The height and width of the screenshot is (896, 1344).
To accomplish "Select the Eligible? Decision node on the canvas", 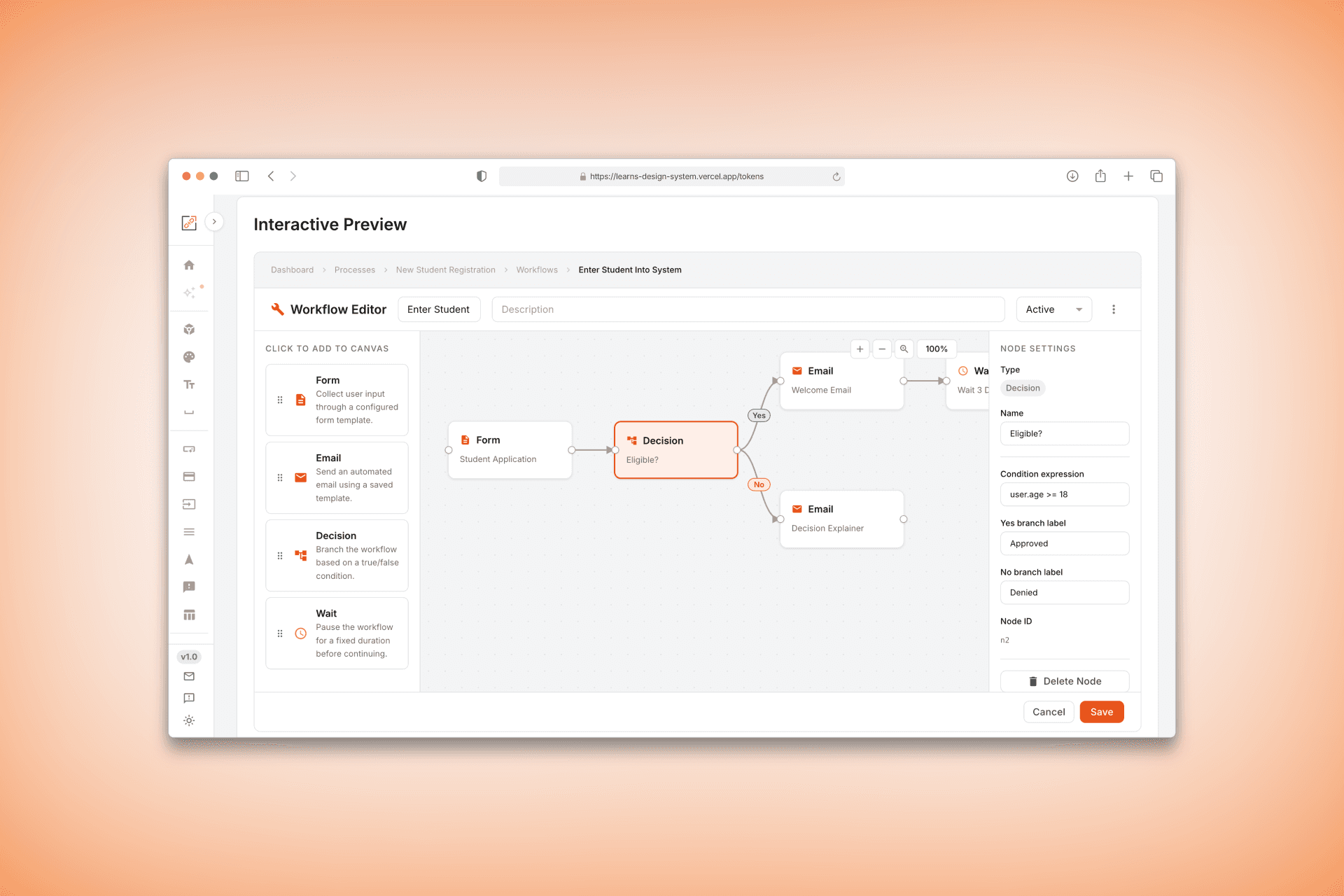I will 675,449.
